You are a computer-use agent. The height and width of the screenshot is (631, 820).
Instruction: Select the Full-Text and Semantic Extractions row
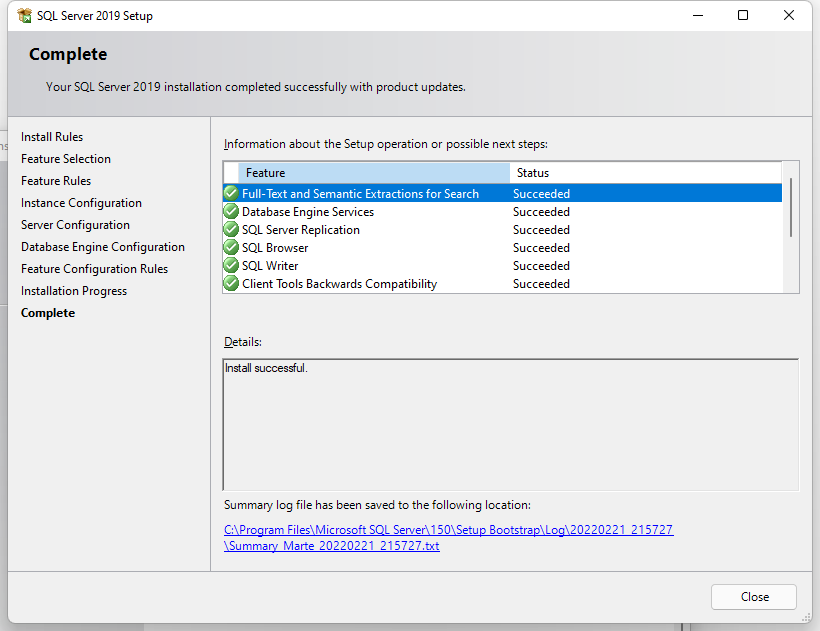pyautogui.click(x=503, y=193)
